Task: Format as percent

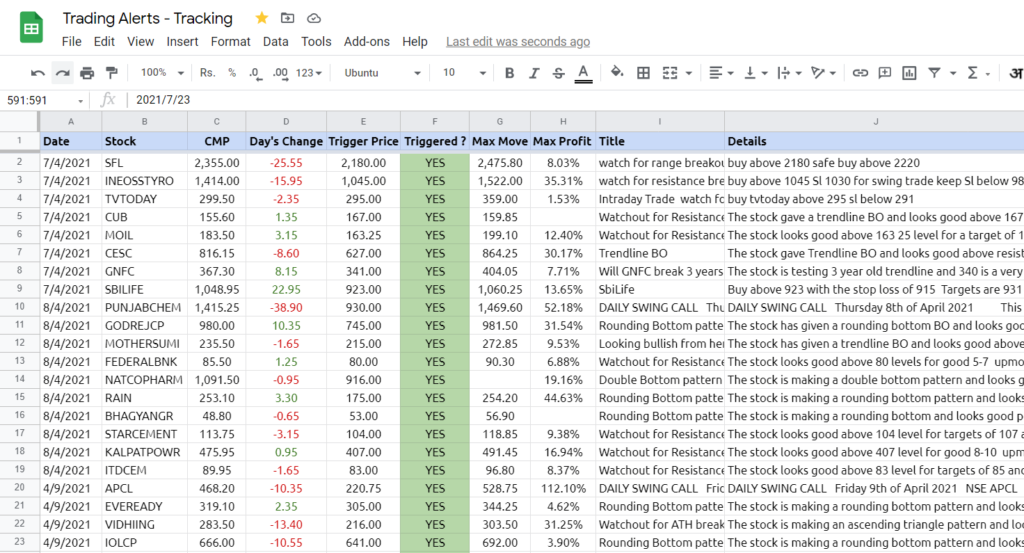Action: coord(232,73)
